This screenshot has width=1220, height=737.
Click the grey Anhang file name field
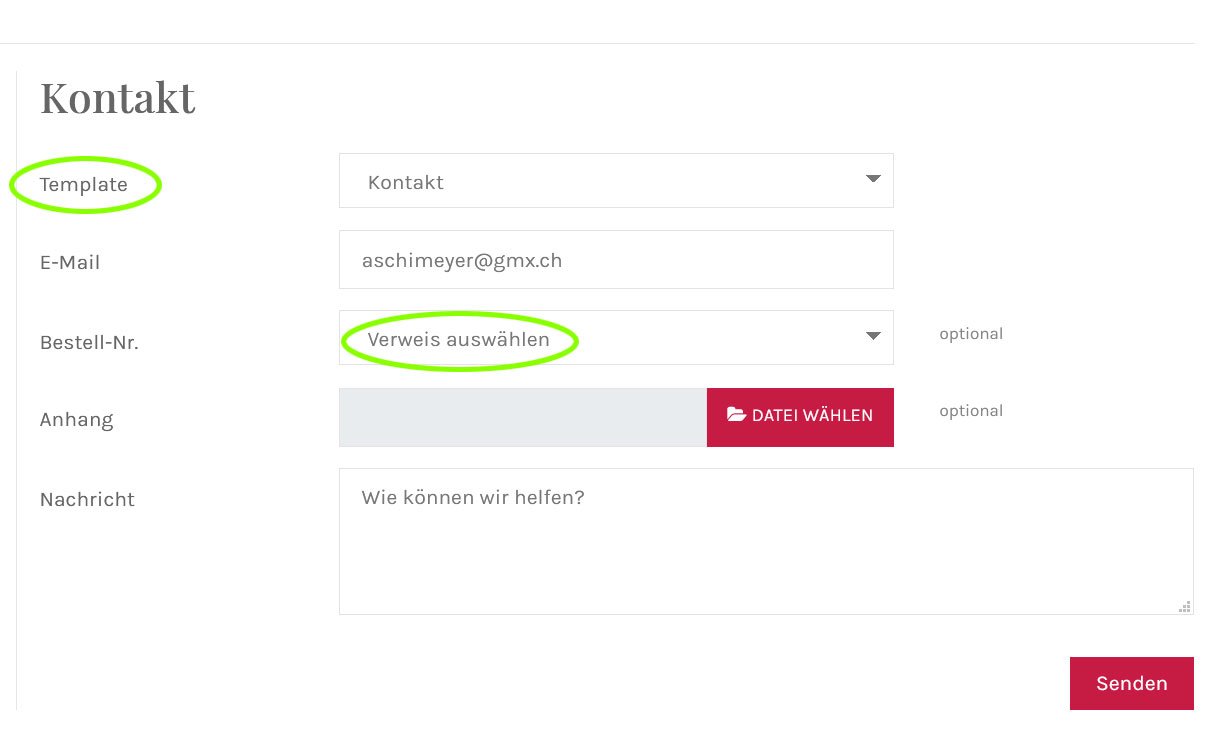(x=523, y=417)
